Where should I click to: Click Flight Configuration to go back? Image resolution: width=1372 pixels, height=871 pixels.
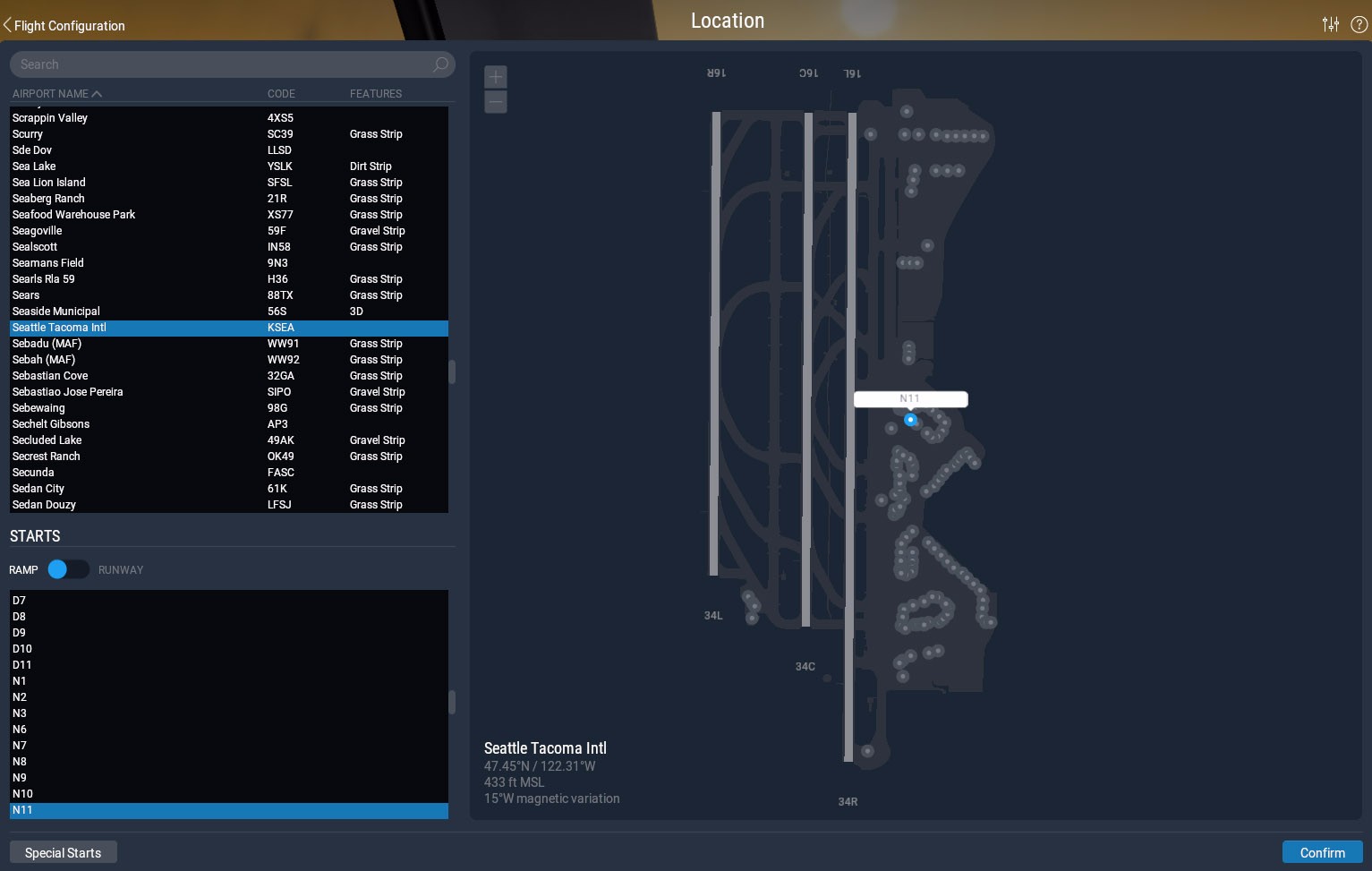point(70,26)
